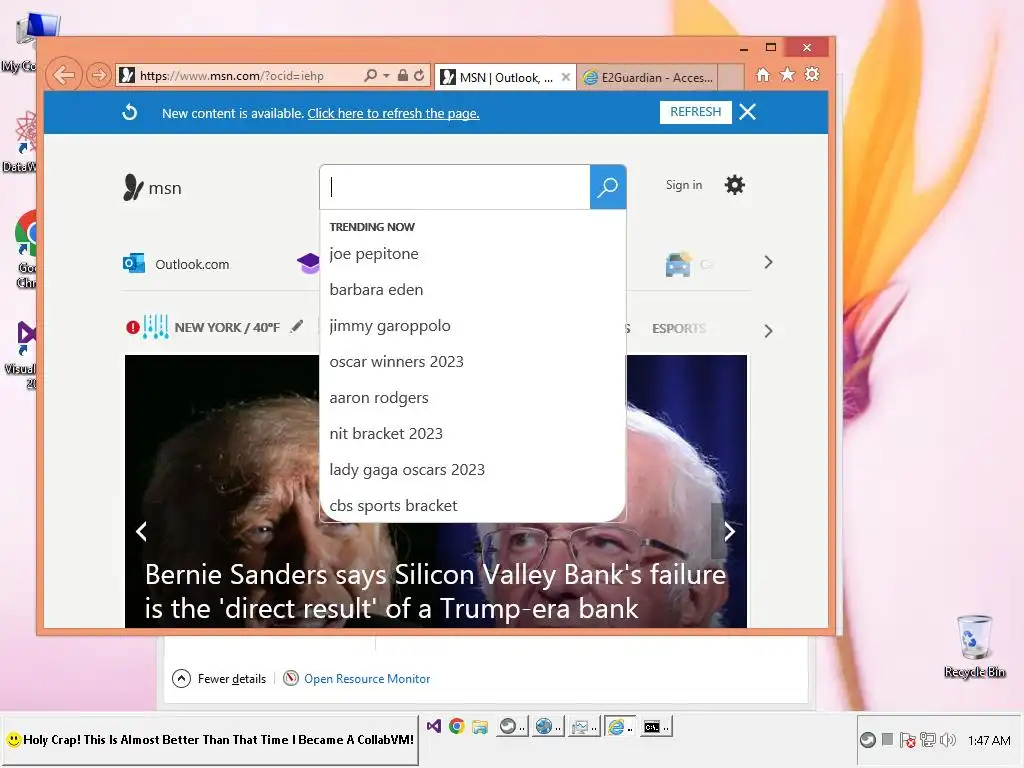Open the address bar dropdown arrow
Screen dimensions: 1024x768
point(386,76)
